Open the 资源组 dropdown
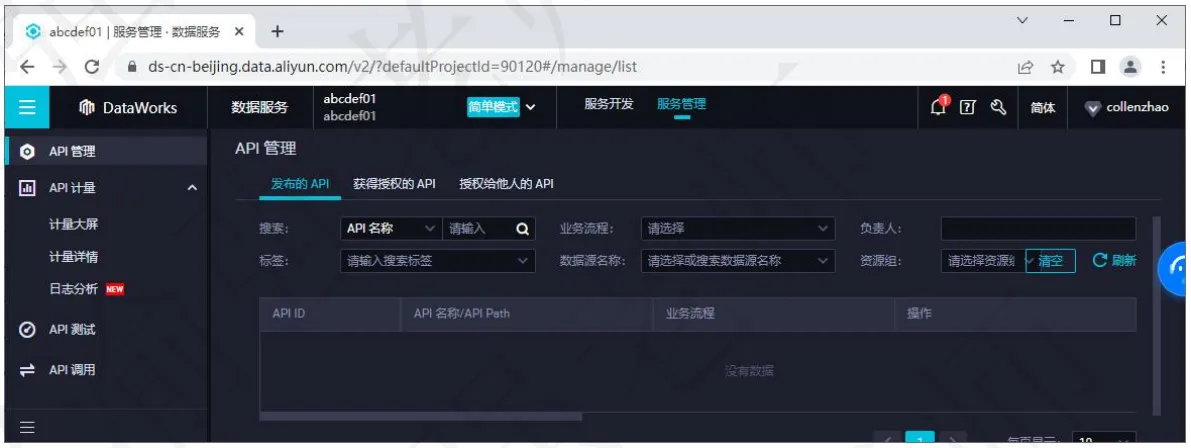Viewport: 1191px width, 448px height. point(984,260)
